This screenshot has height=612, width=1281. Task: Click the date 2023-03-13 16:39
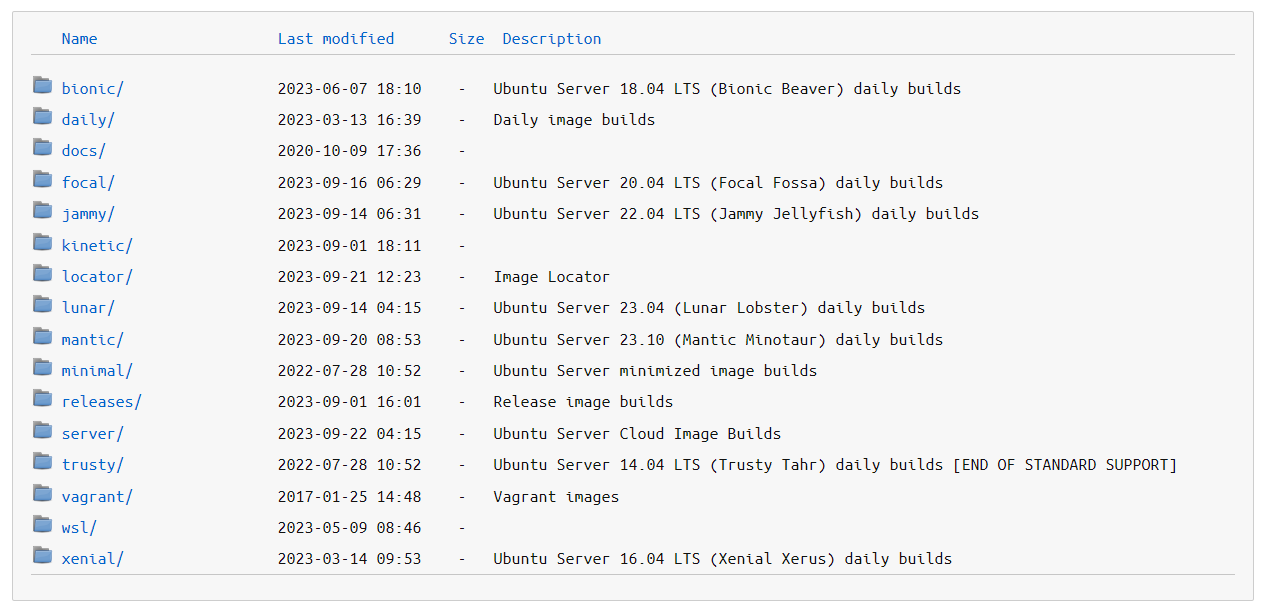350,120
